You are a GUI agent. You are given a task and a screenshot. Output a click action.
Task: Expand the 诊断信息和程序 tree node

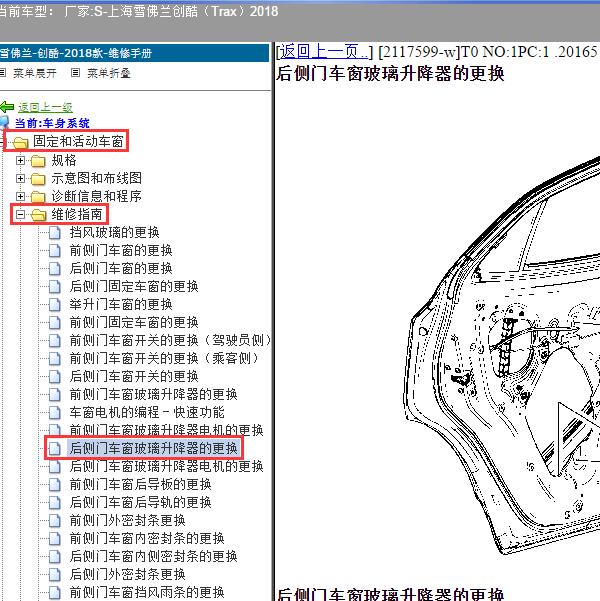(x=20, y=197)
